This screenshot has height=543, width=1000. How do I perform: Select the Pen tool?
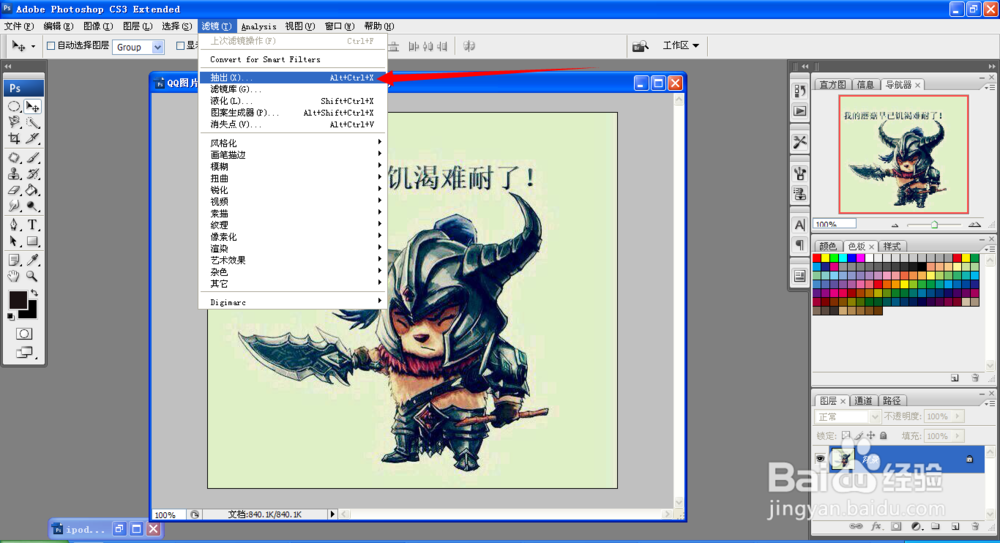(14, 225)
